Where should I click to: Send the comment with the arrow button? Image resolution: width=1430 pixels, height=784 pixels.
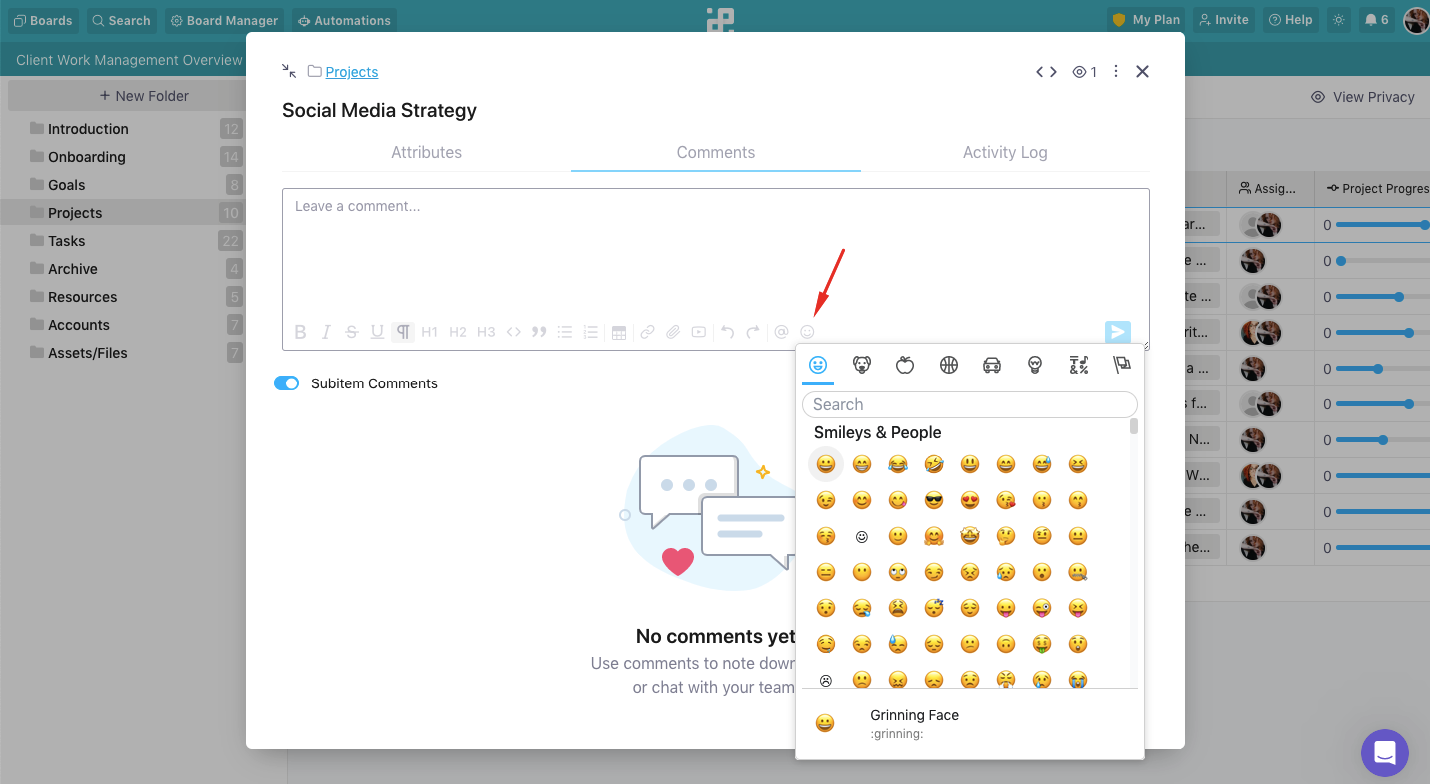[1117, 332]
